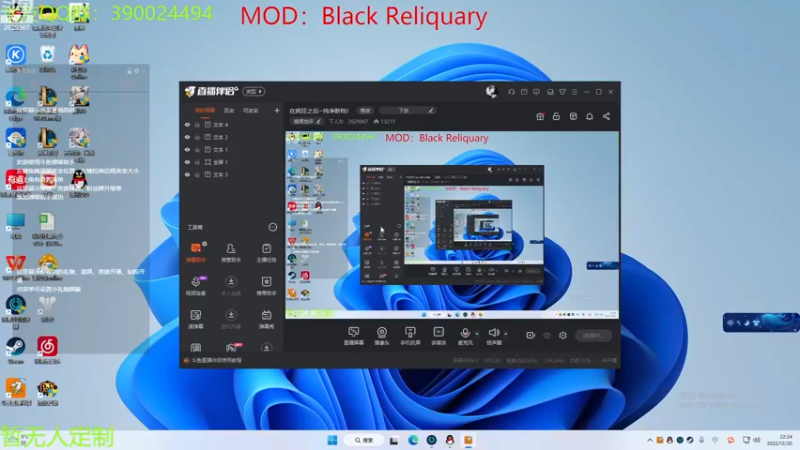
Task: Open the category selector beside 修改
Action: [407, 110]
